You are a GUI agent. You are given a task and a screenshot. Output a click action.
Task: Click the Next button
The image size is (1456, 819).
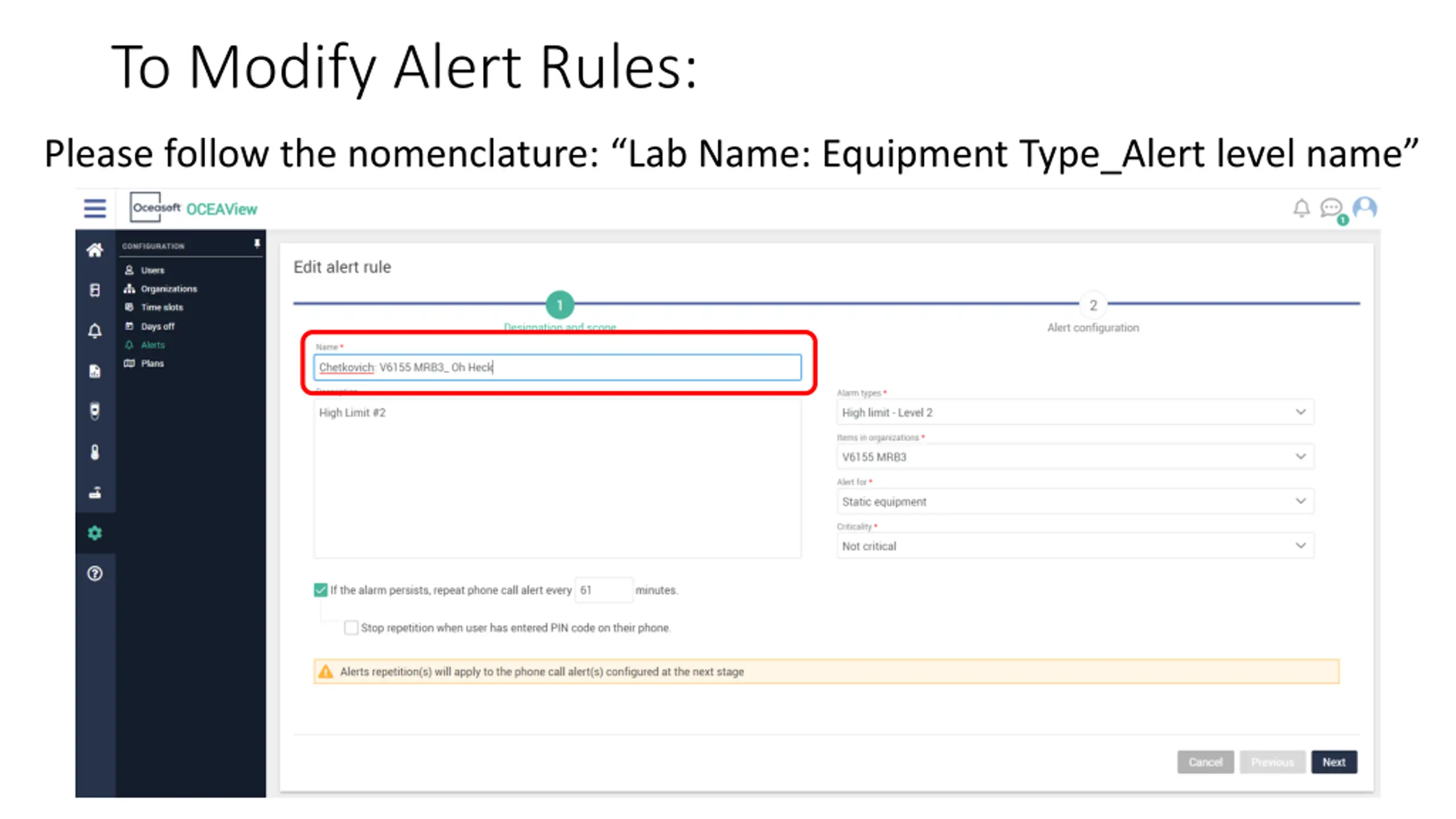(1334, 762)
